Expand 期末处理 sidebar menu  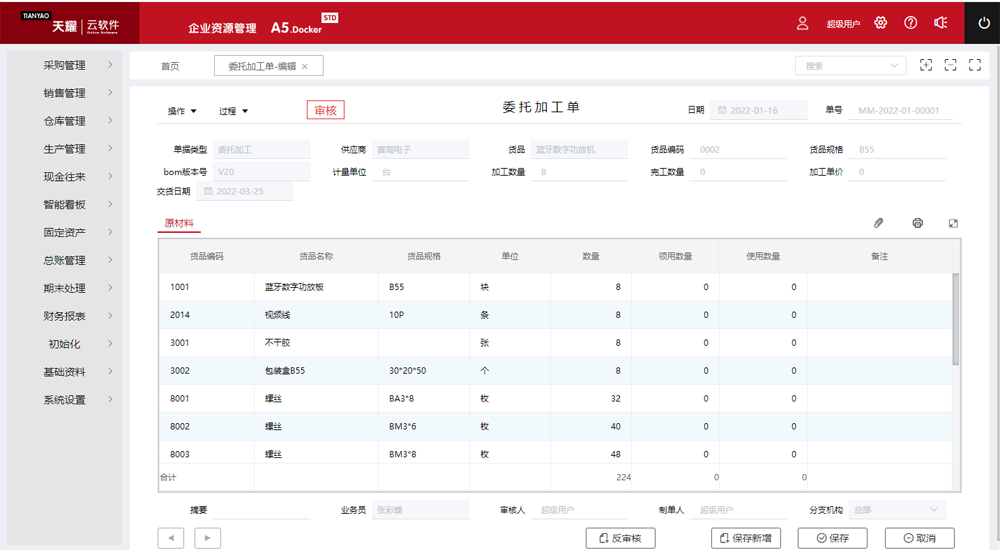tap(64, 288)
